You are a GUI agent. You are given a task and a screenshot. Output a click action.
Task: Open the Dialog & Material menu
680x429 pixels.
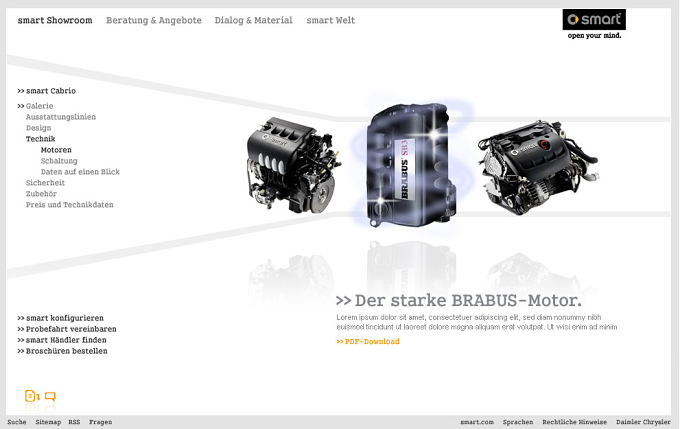[x=254, y=20]
